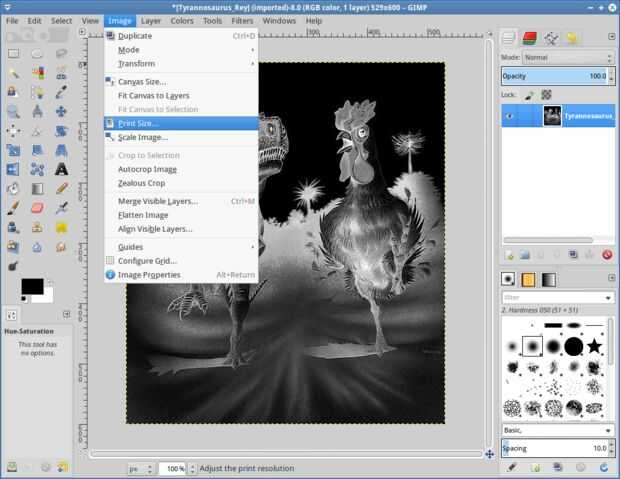Select the Scissors Select tool
This screenshot has height=479, width=620.
pyautogui.click(x=61, y=73)
